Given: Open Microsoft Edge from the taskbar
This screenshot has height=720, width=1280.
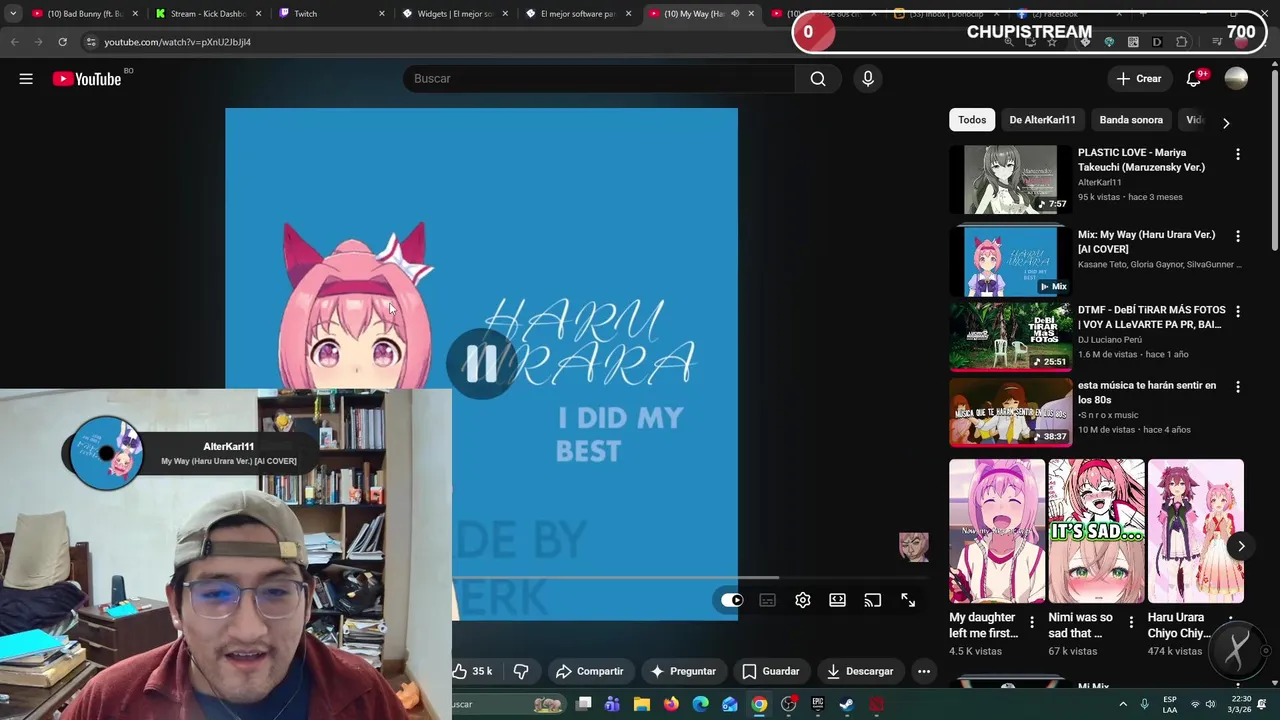Looking at the screenshot, I should (x=701, y=704).
